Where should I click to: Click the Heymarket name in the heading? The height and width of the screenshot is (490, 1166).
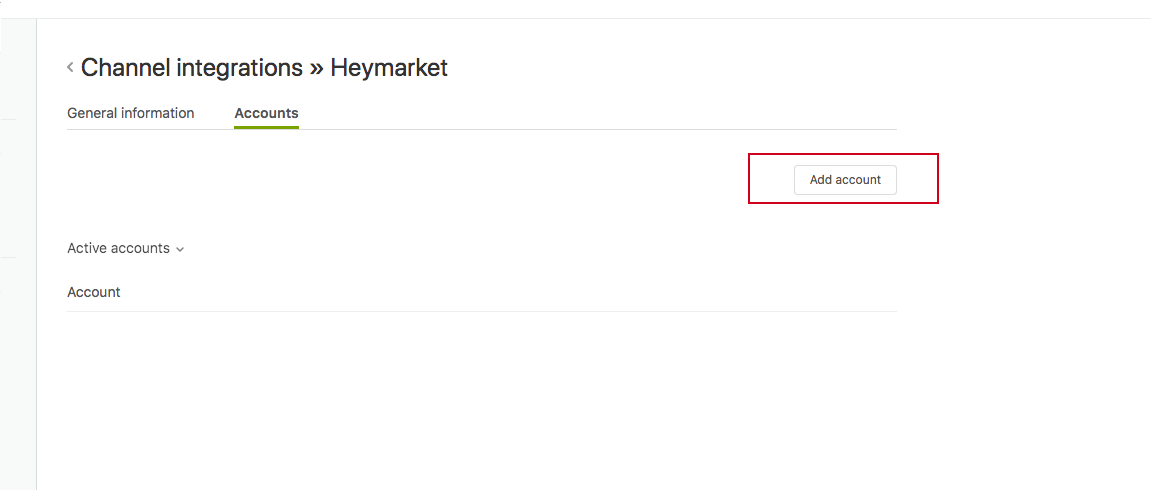click(x=389, y=68)
